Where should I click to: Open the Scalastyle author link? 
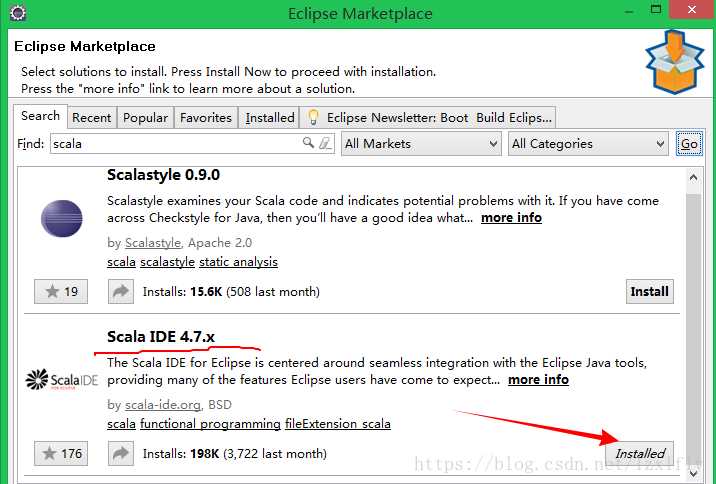click(153, 243)
